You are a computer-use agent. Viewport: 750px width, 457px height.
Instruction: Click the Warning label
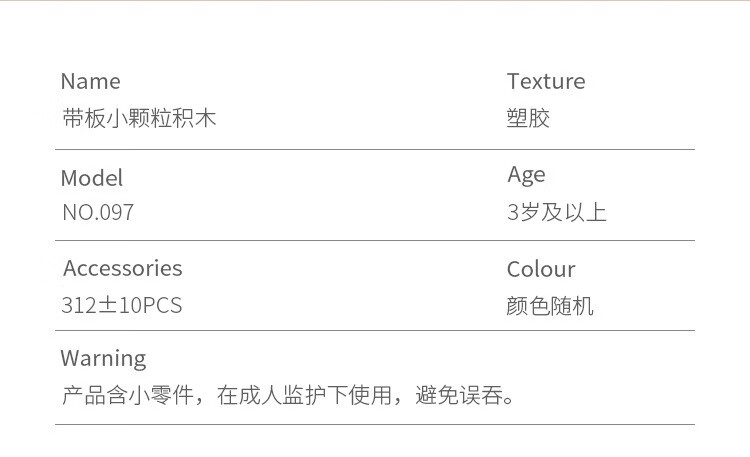point(103,358)
